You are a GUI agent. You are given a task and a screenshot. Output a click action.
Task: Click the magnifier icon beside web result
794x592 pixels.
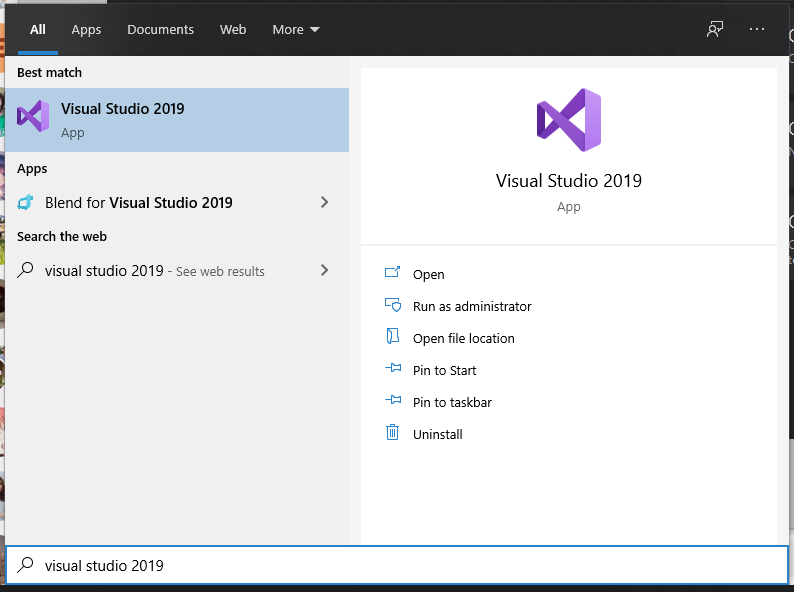(x=25, y=270)
